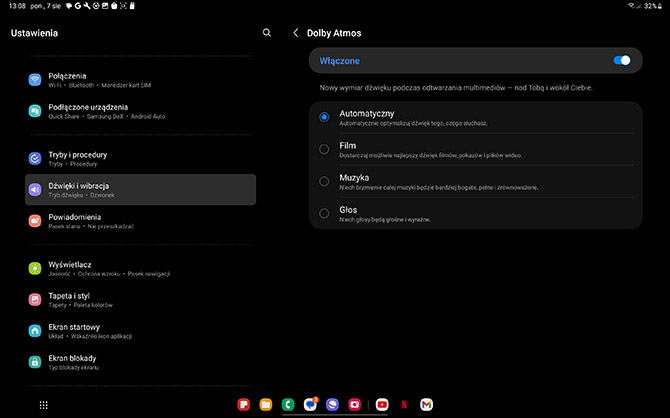The height and width of the screenshot is (418, 670).
Task: Click the Powiadomienia icon
Action: [35, 221]
